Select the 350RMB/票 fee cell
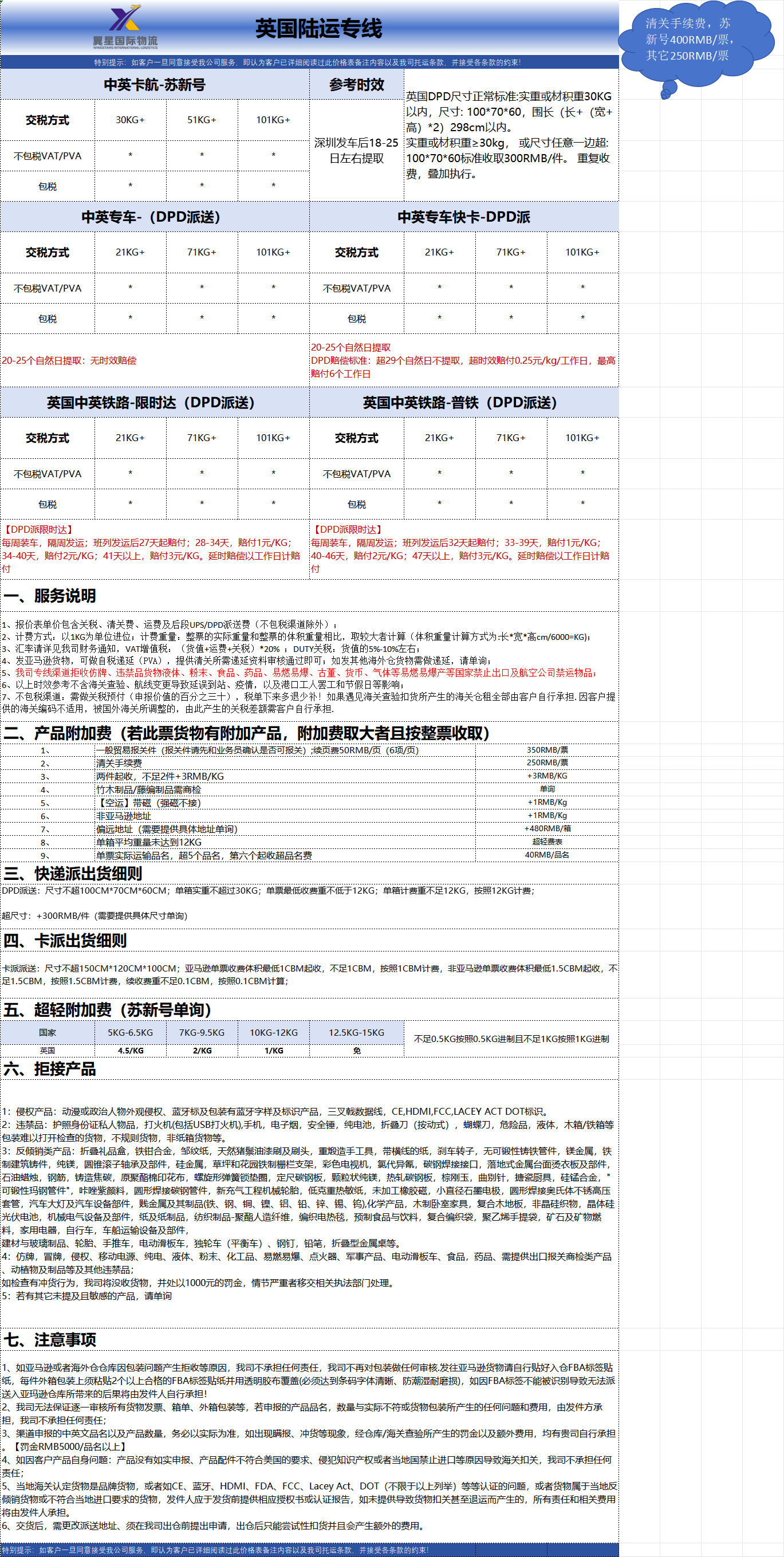 click(547, 750)
